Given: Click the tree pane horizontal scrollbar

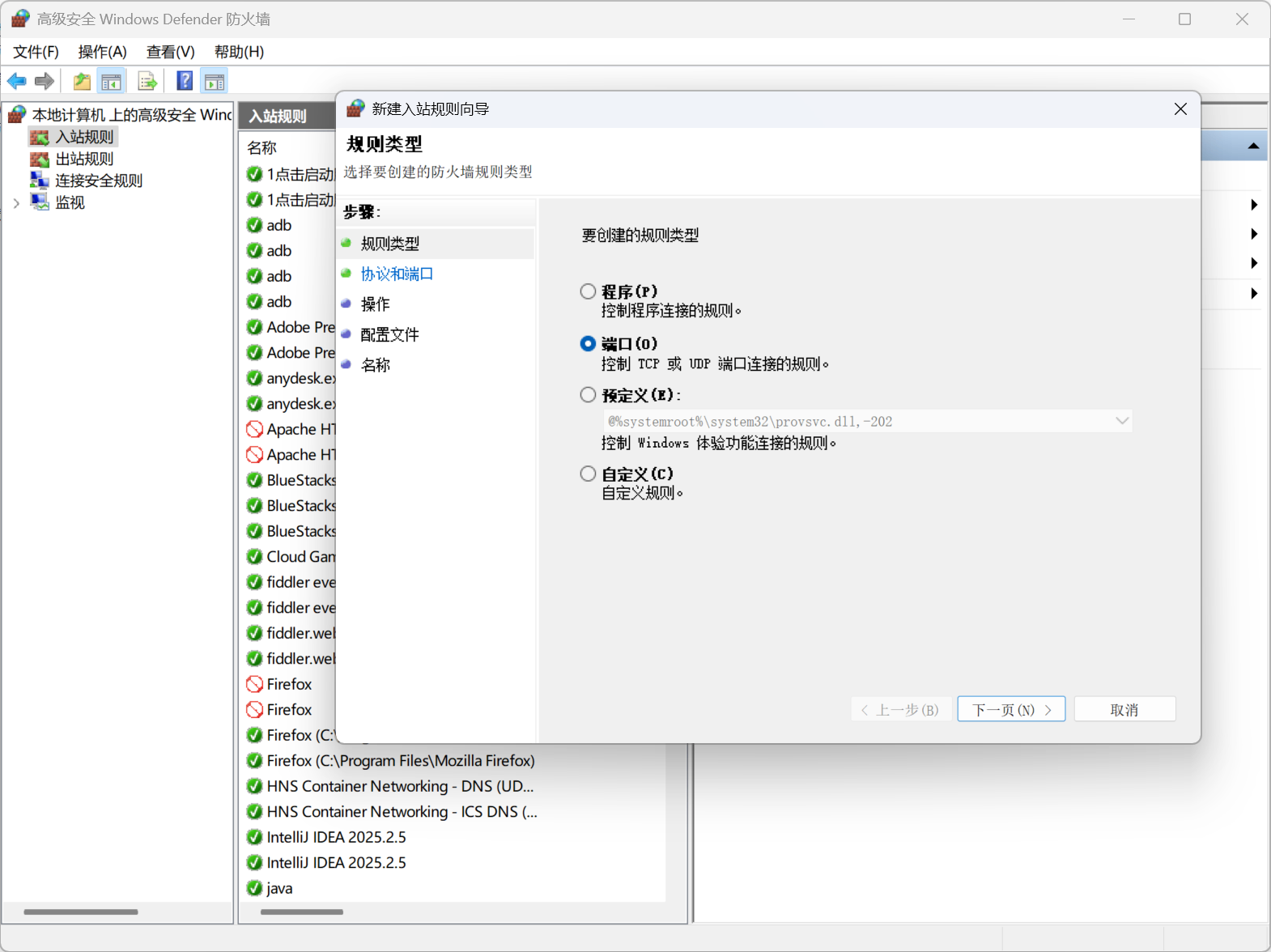Looking at the screenshot, I should point(81,912).
